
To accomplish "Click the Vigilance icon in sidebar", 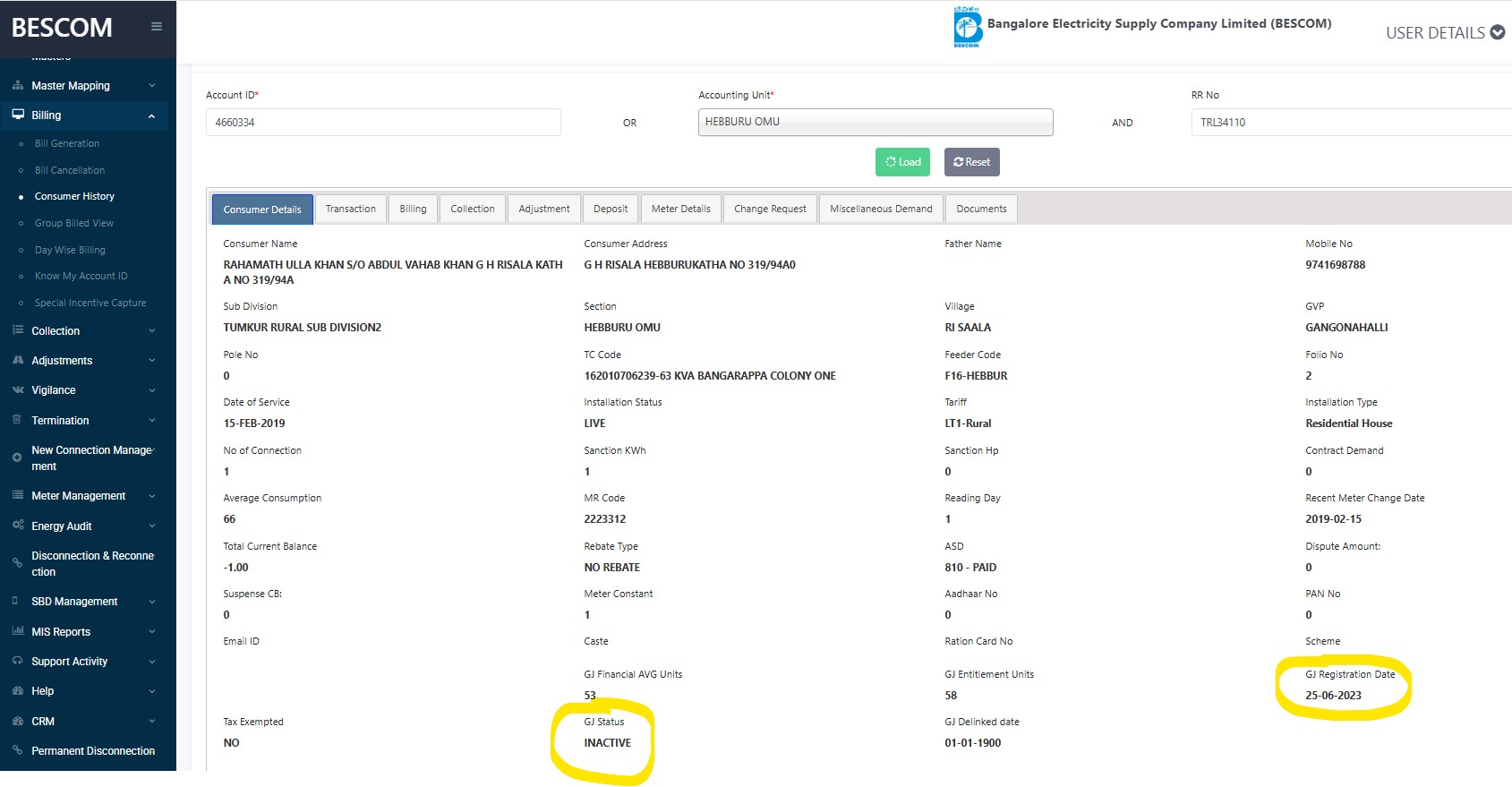I will (18, 389).
